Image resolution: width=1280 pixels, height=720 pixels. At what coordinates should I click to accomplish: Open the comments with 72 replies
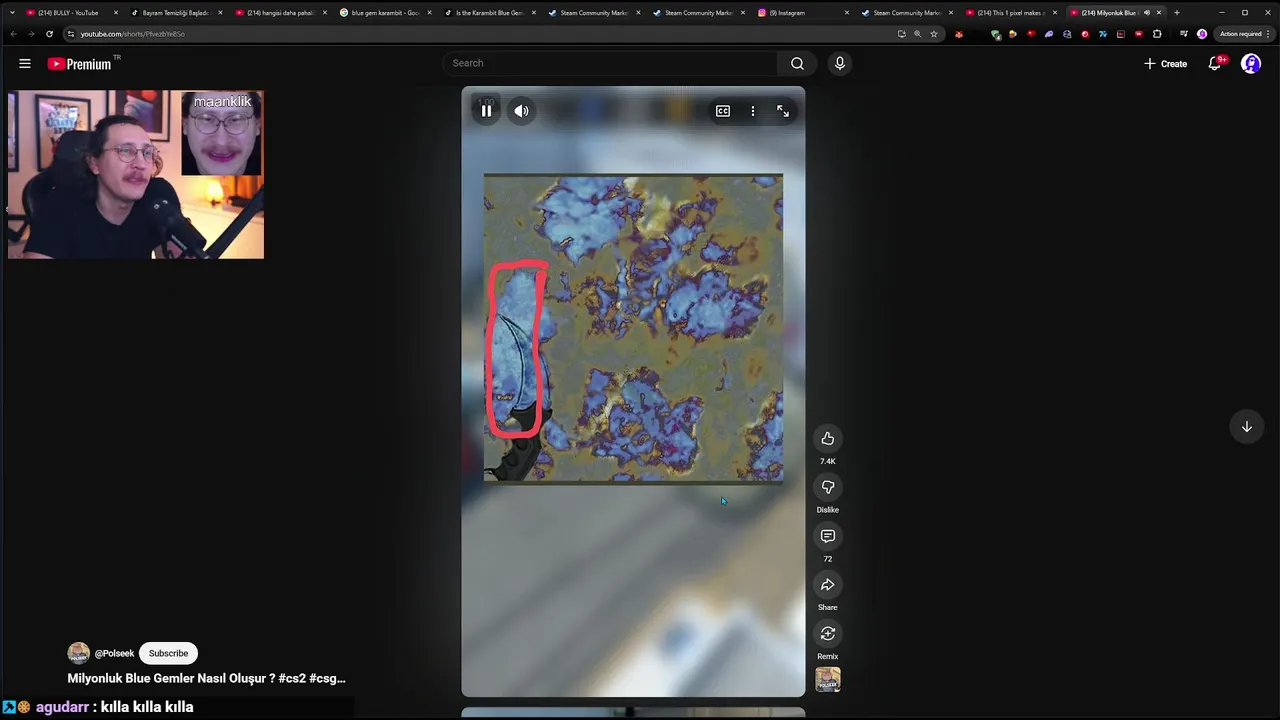coord(828,536)
